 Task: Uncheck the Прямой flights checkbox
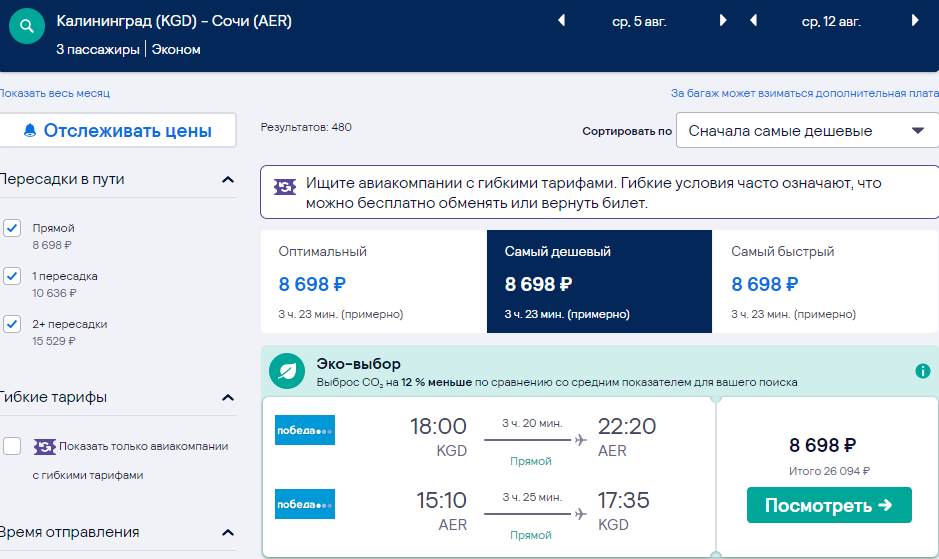pos(12,228)
